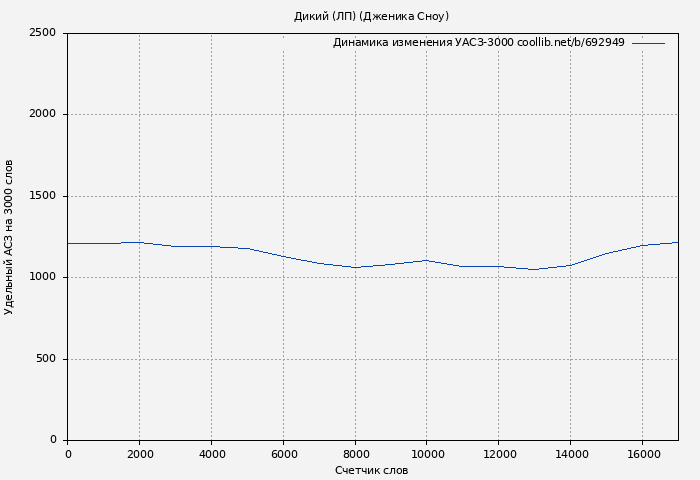This screenshot has height=480, width=700.
Task: Select the y-axis label "Удельный АСЗ на 3000 слов"
Action: pyautogui.click(x=9, y=237)
